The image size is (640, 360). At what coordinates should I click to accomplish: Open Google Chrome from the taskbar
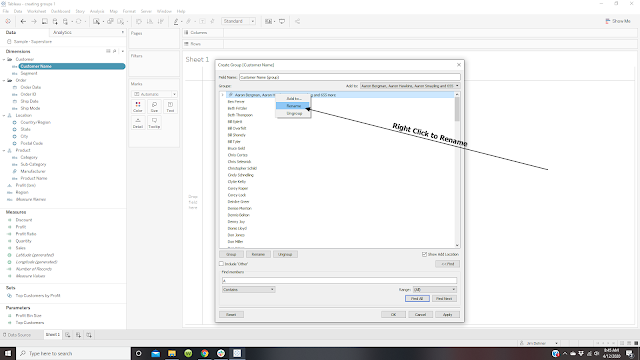pos(204,353)
